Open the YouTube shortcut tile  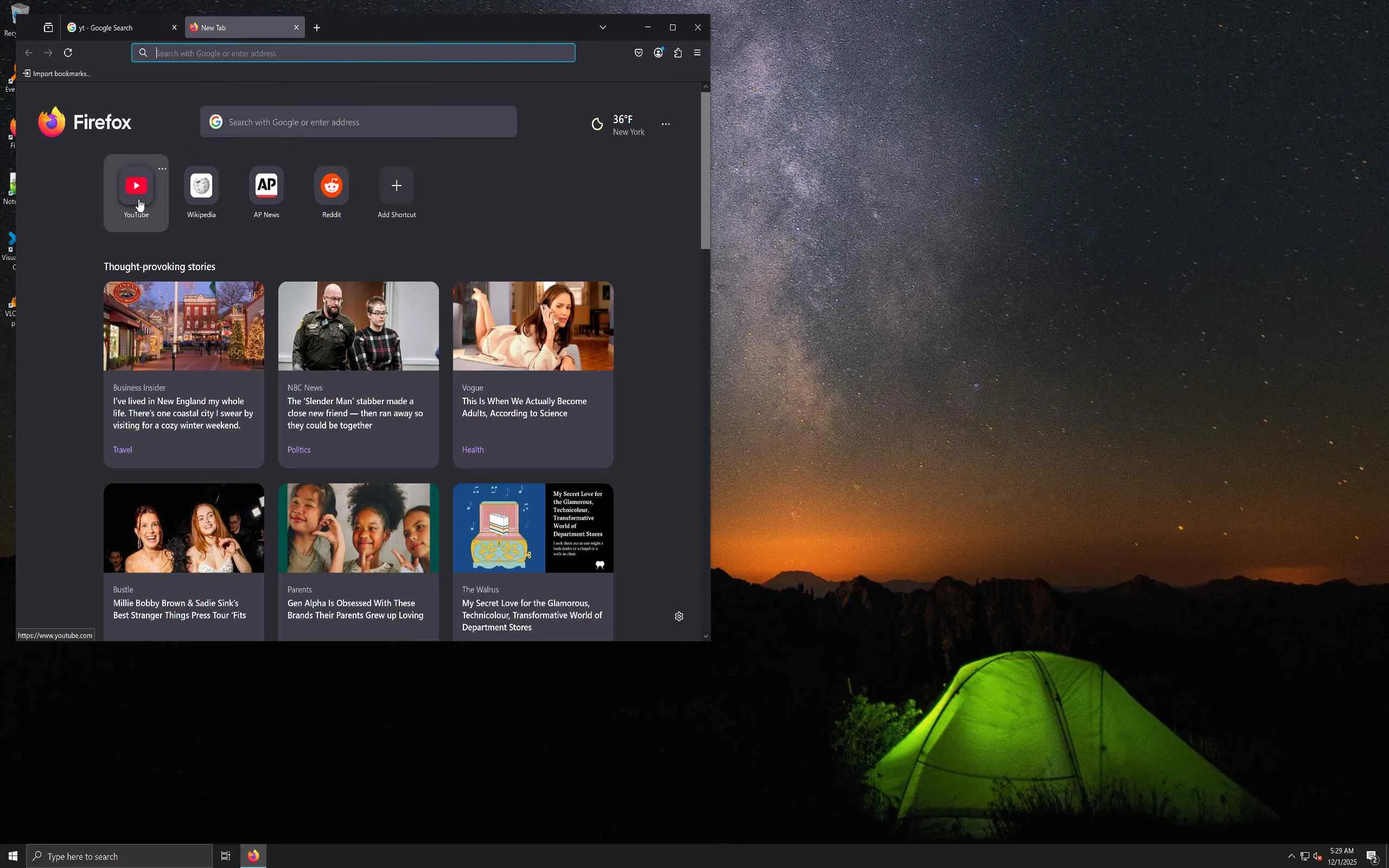click(136, 186)
